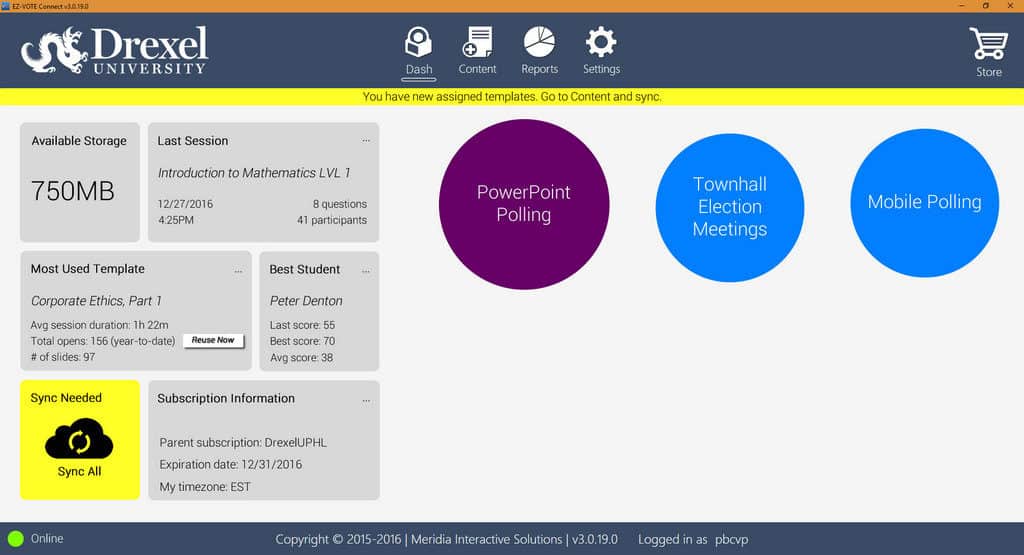Click the Drexel University dragon logo
This screenshot has height=555, width=1024.
(54, 50)
